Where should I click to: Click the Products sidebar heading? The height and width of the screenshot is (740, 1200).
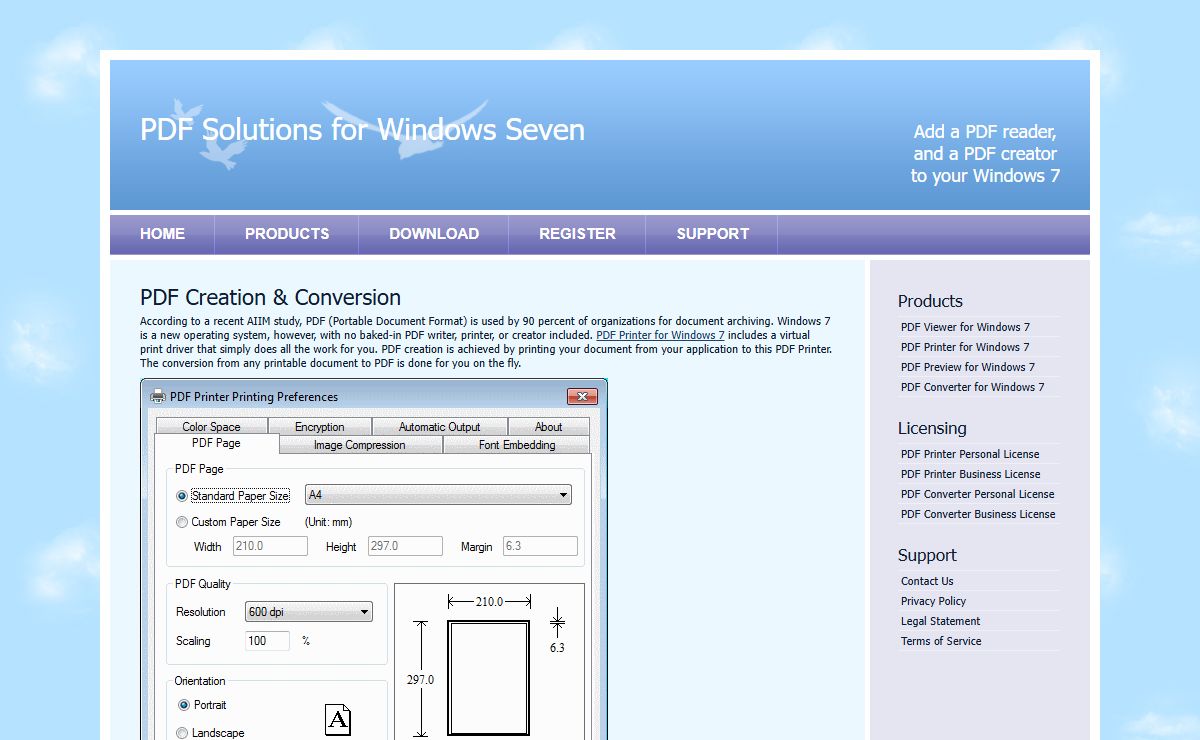click(930, 301)
